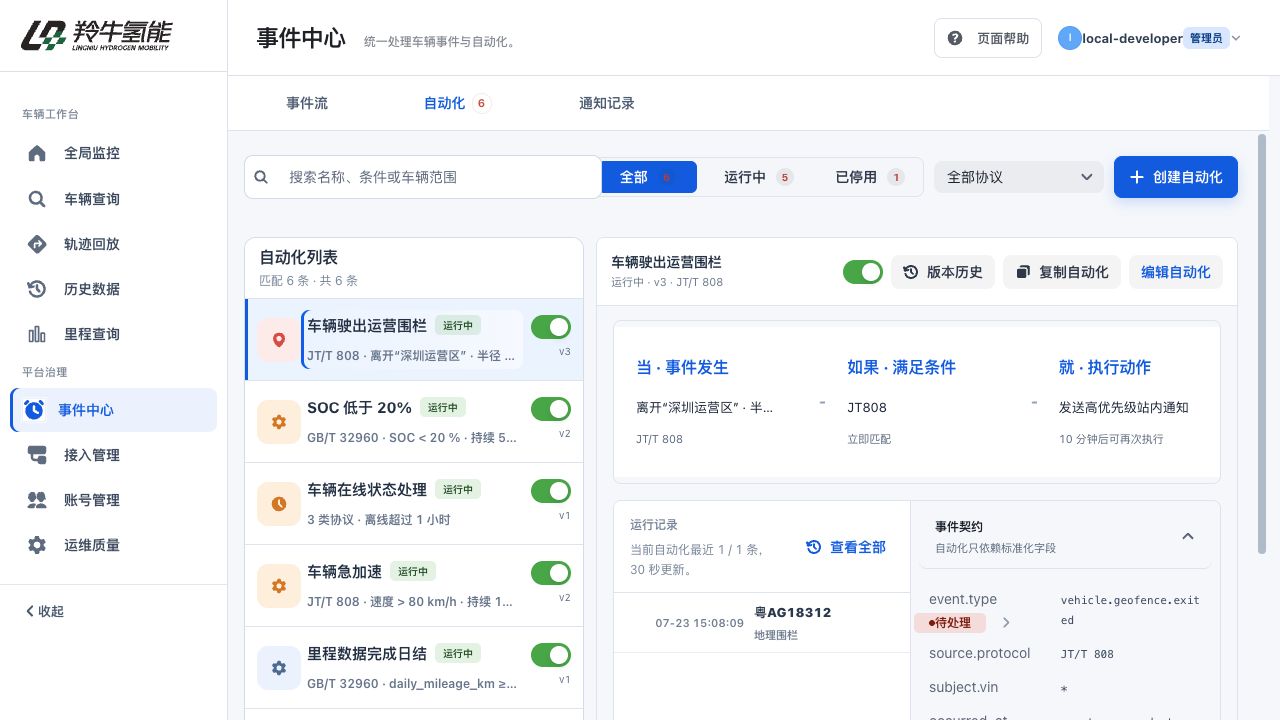Open the 车辆急加速 automation row title
Image resolution: width=1280 pixels, height=720 pixels.
point(345,572)
